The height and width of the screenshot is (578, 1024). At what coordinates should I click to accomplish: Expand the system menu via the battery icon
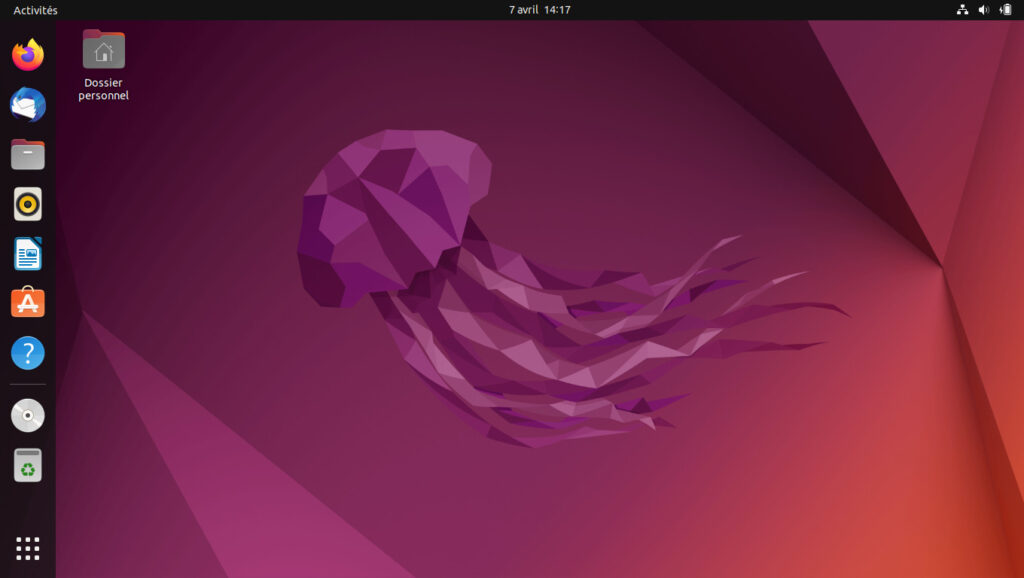[1005, 10]
